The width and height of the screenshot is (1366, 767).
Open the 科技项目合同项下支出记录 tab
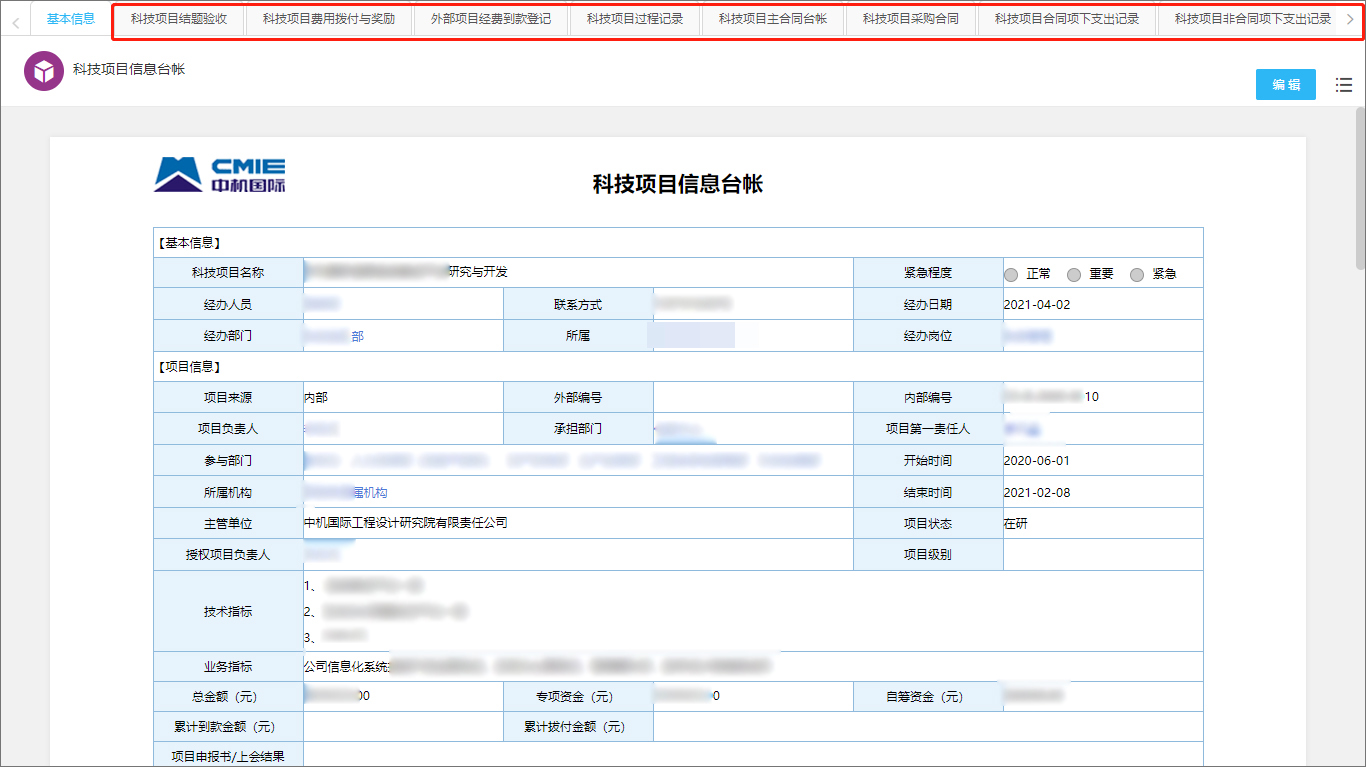pyautogui.click(x=1067, y=19)
